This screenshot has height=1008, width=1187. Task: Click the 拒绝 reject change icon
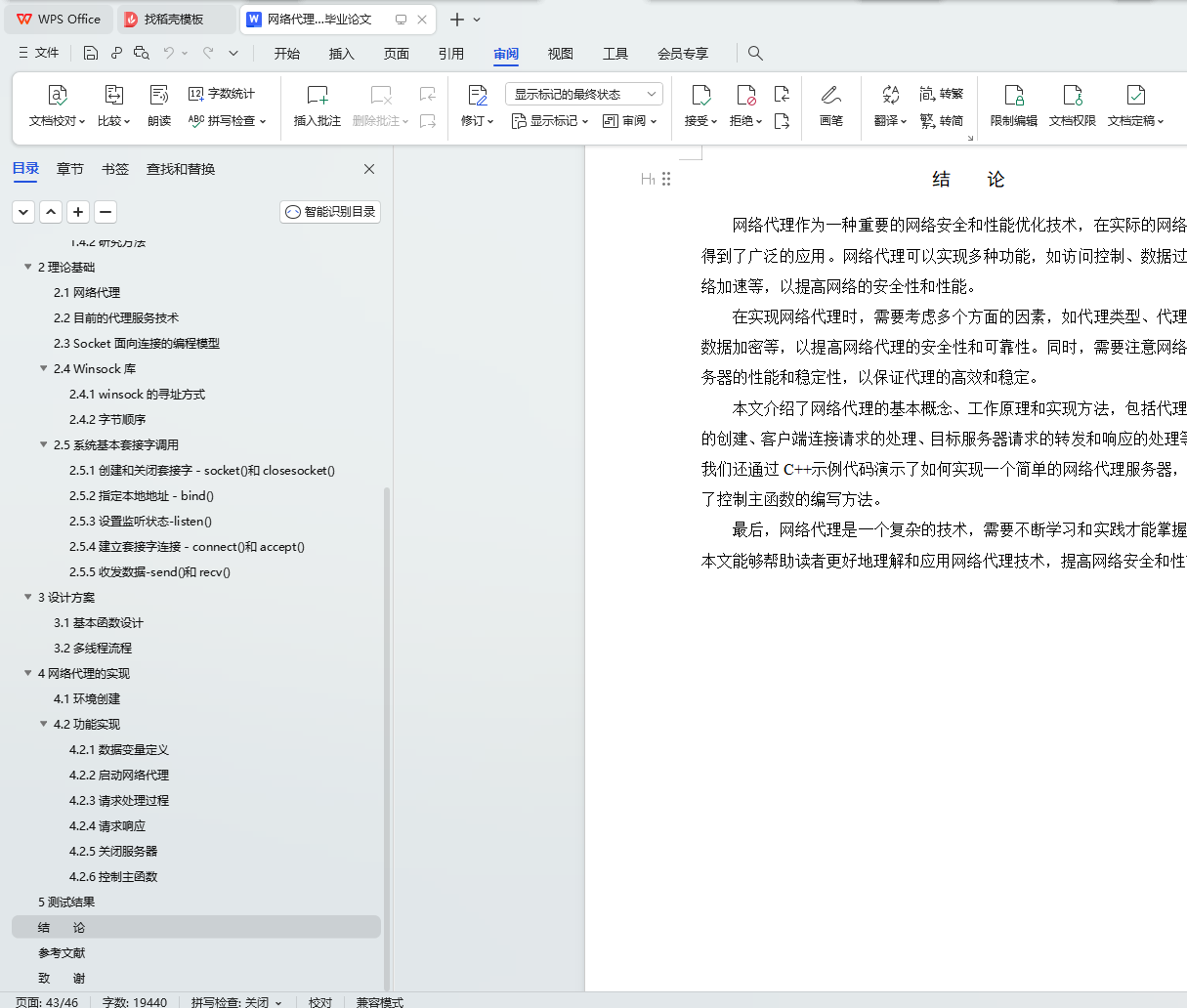pyautogui.click(x=745, y=95)
